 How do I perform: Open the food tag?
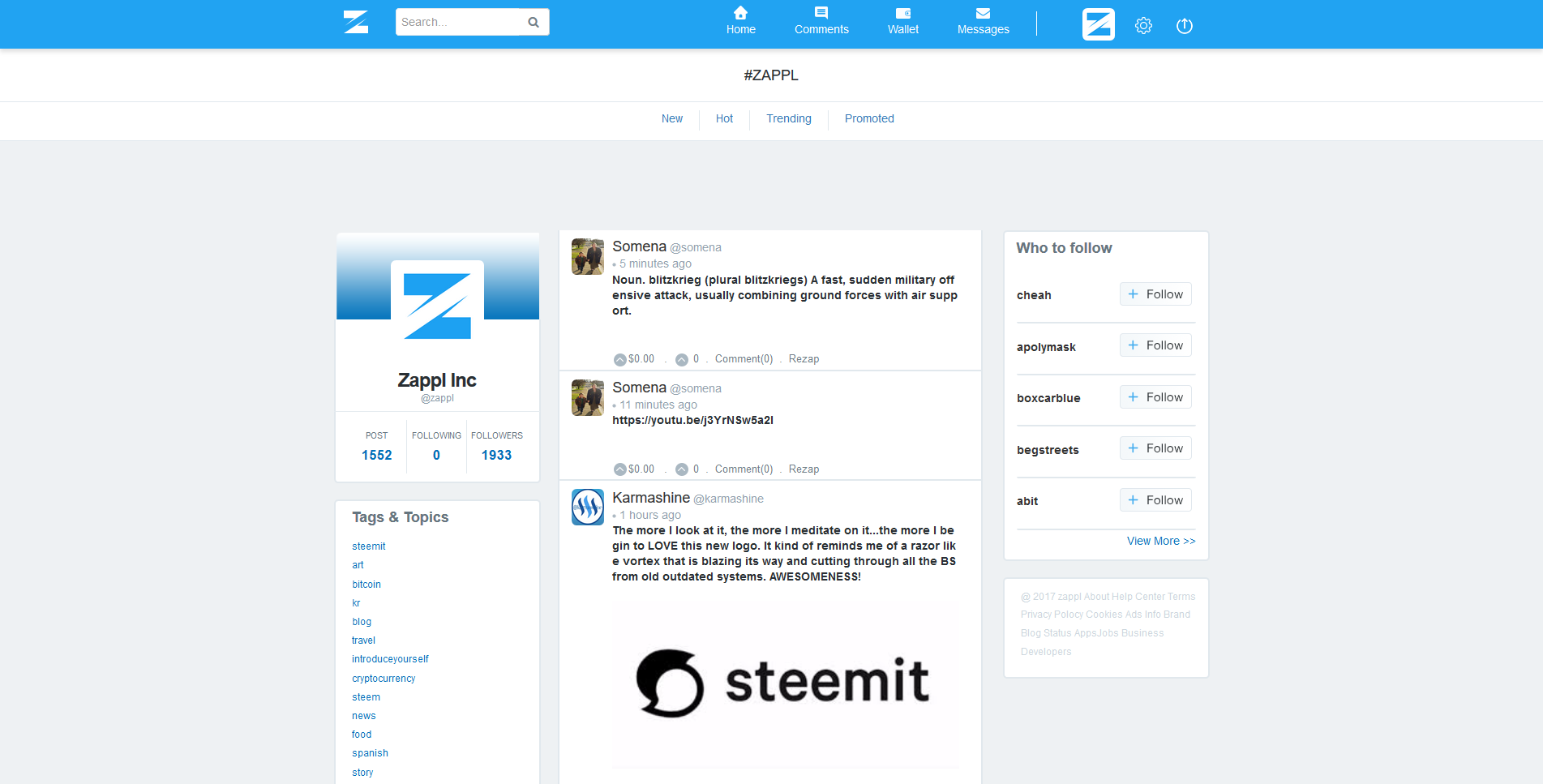pos(362,735)
